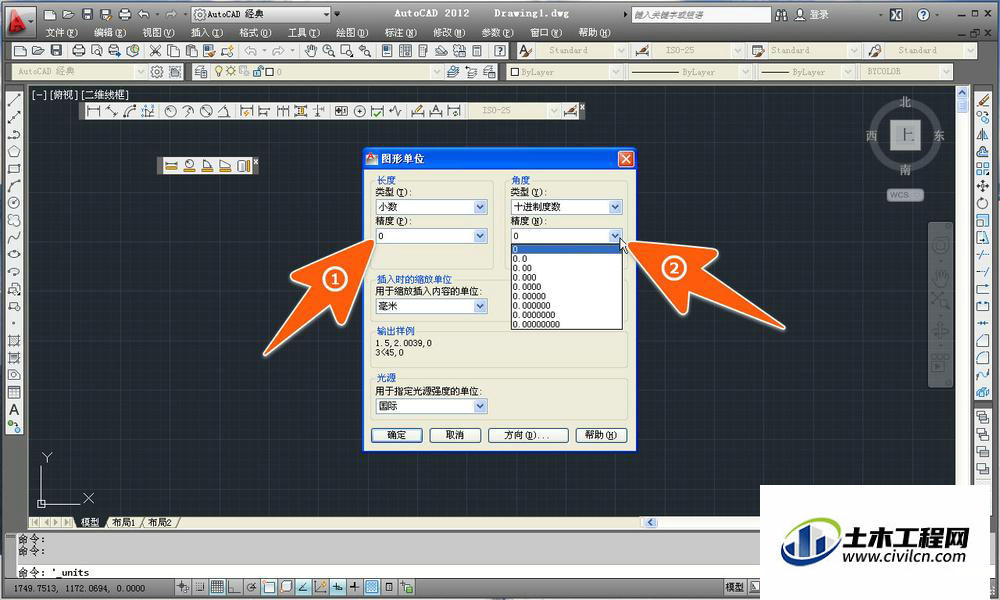1000x600 pixels.
Task: Select the Arc Length dimension tool
Action: [129, 111]
